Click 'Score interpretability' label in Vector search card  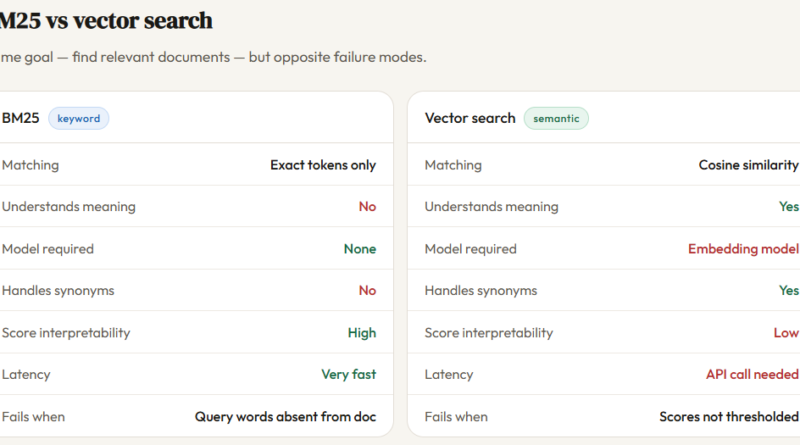pyautogui.click(x=489, y=333)
